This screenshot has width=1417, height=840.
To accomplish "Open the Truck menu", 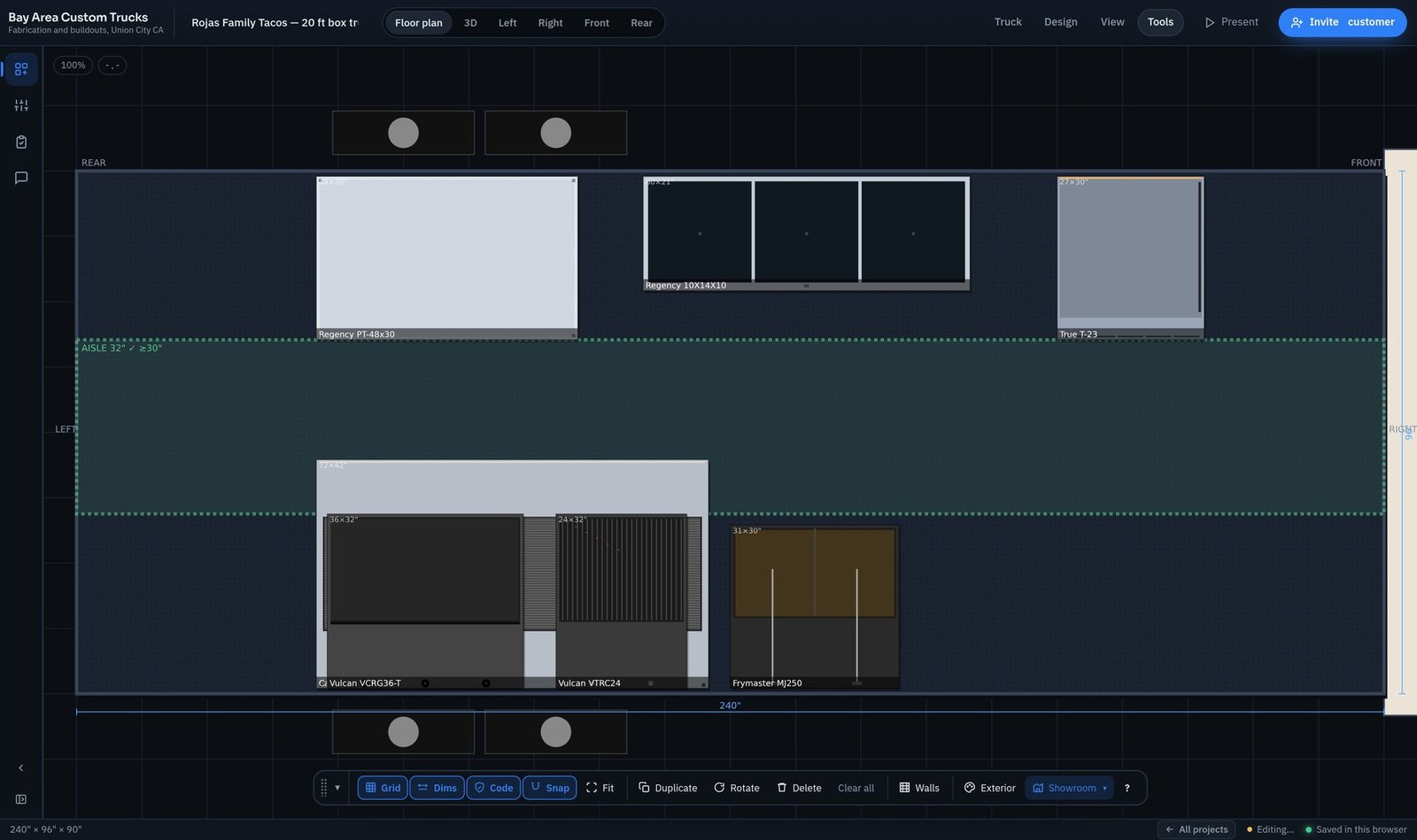I will (x=1008, y=22).
